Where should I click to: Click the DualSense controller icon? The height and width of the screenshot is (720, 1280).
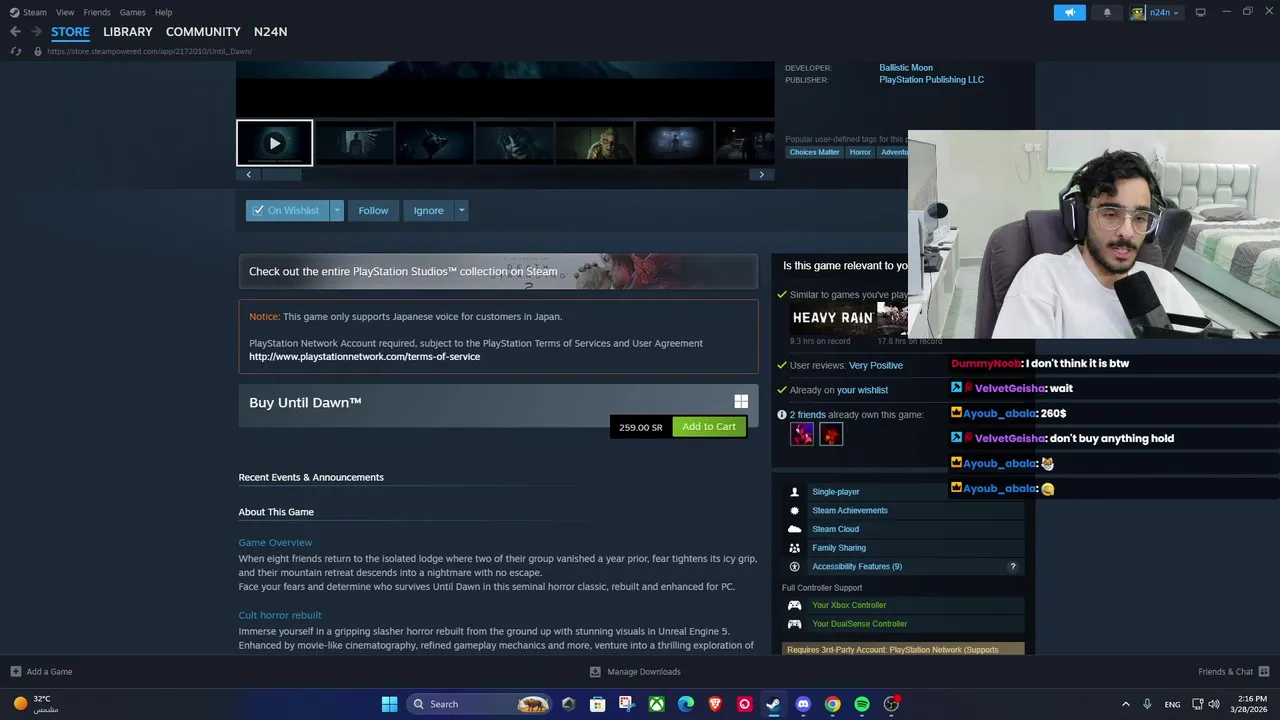pos(794,624)
